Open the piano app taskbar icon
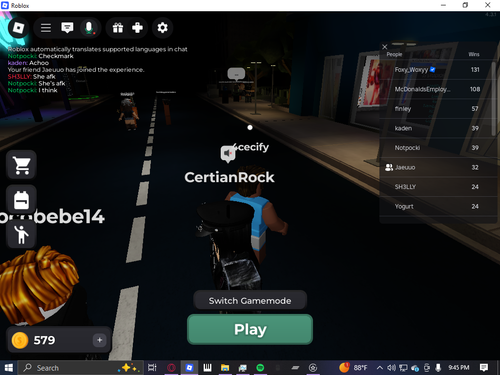Screen dimensions: 500x375 point(207,368)
